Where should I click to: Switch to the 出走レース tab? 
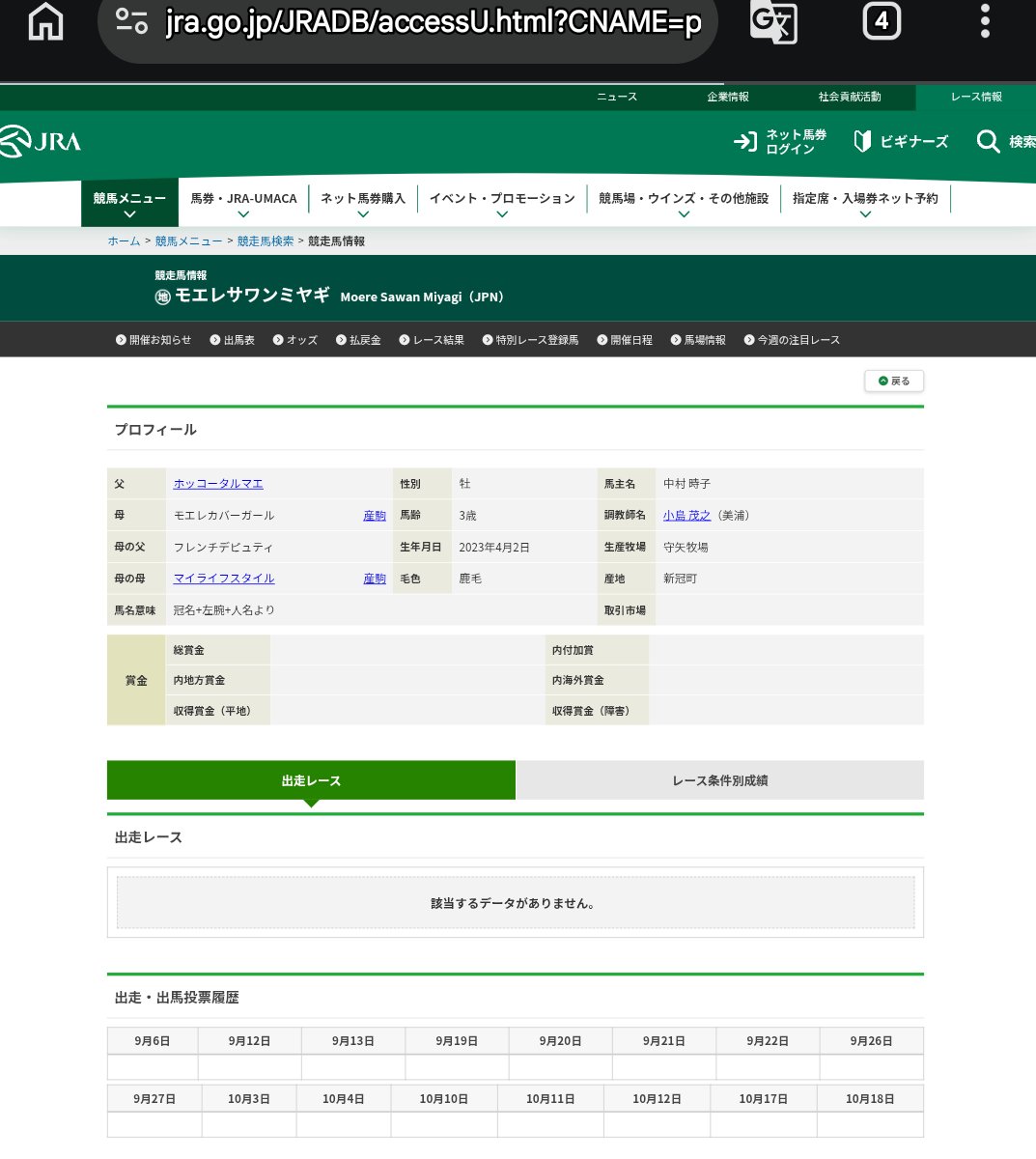[311, 780]
